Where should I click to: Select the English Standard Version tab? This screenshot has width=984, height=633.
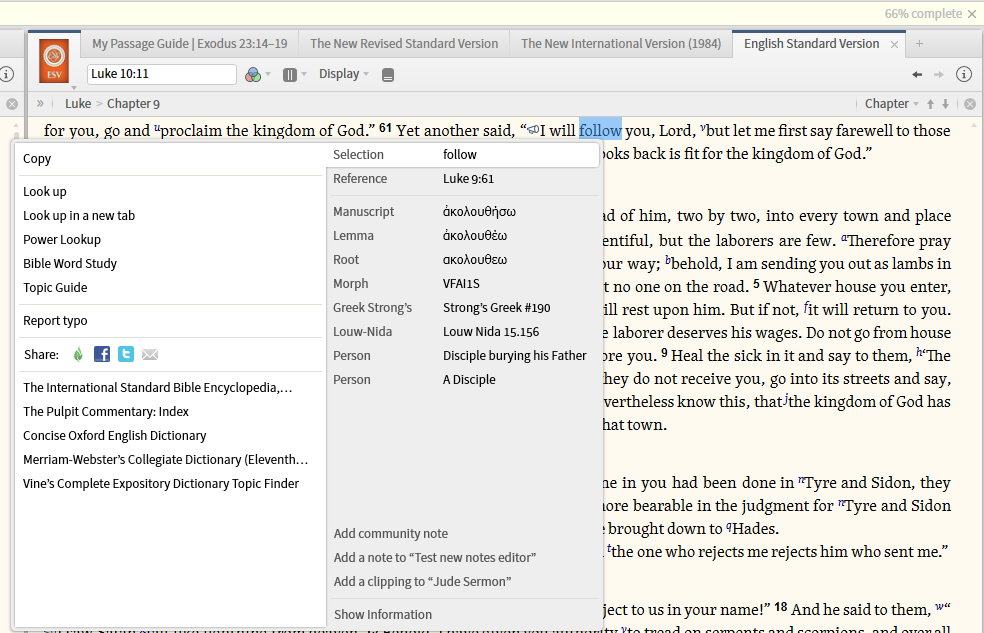811,44
